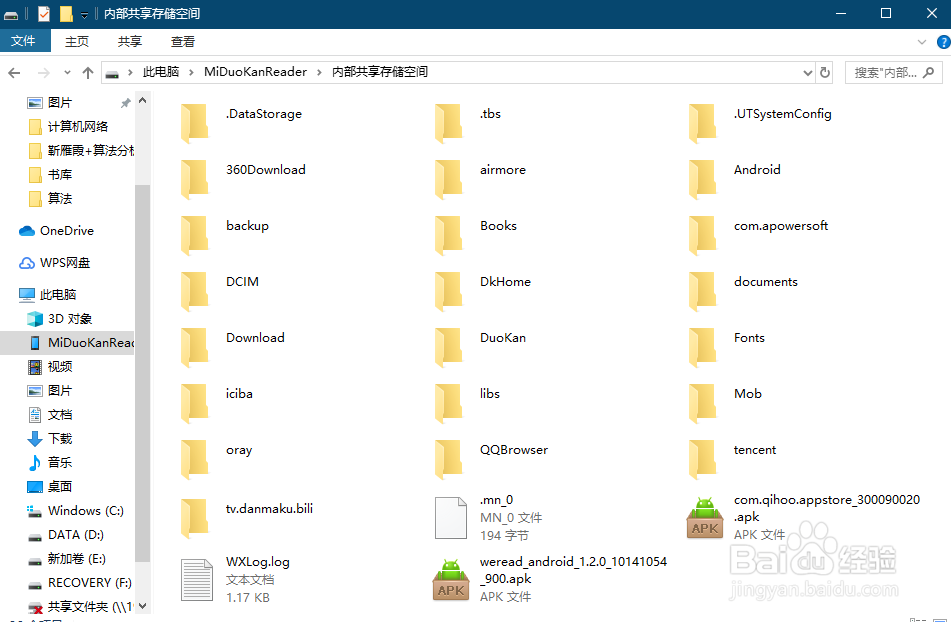Open DATA (D:) drive in navigation pane

[66, 535]
